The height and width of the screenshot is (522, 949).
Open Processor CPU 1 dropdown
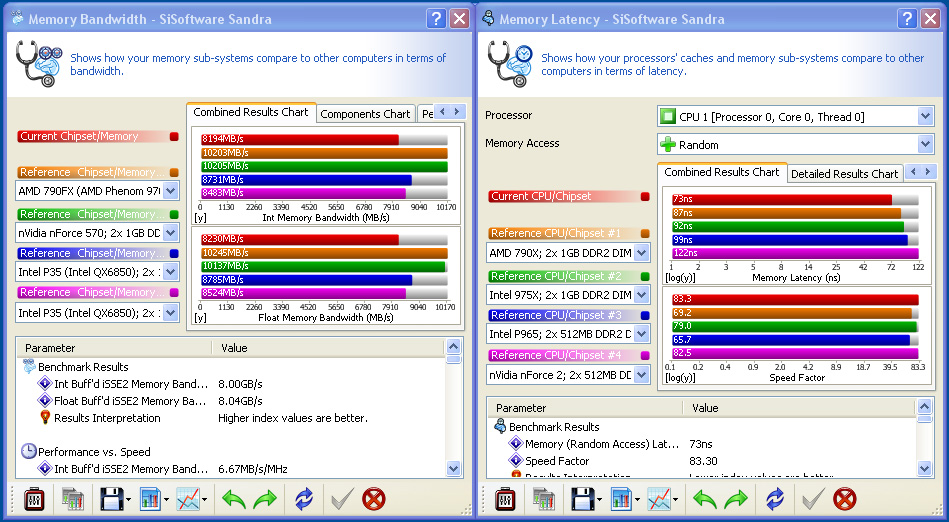pos(925,116)
